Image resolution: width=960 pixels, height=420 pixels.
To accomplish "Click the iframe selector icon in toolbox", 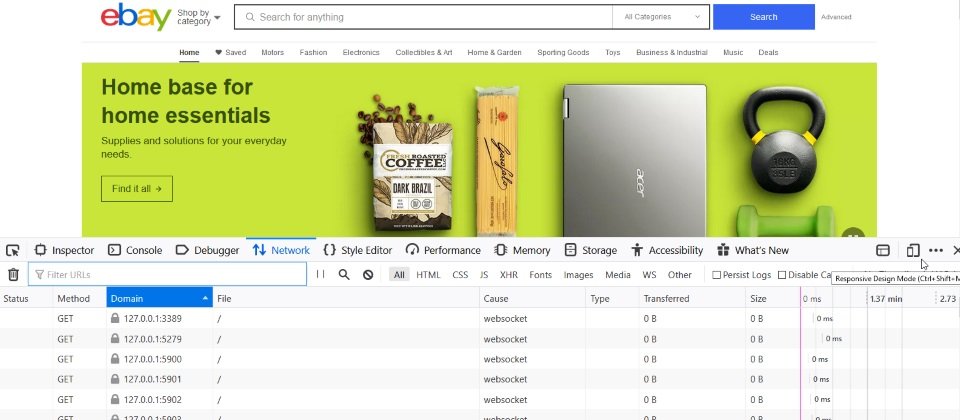I will point(882,250).
